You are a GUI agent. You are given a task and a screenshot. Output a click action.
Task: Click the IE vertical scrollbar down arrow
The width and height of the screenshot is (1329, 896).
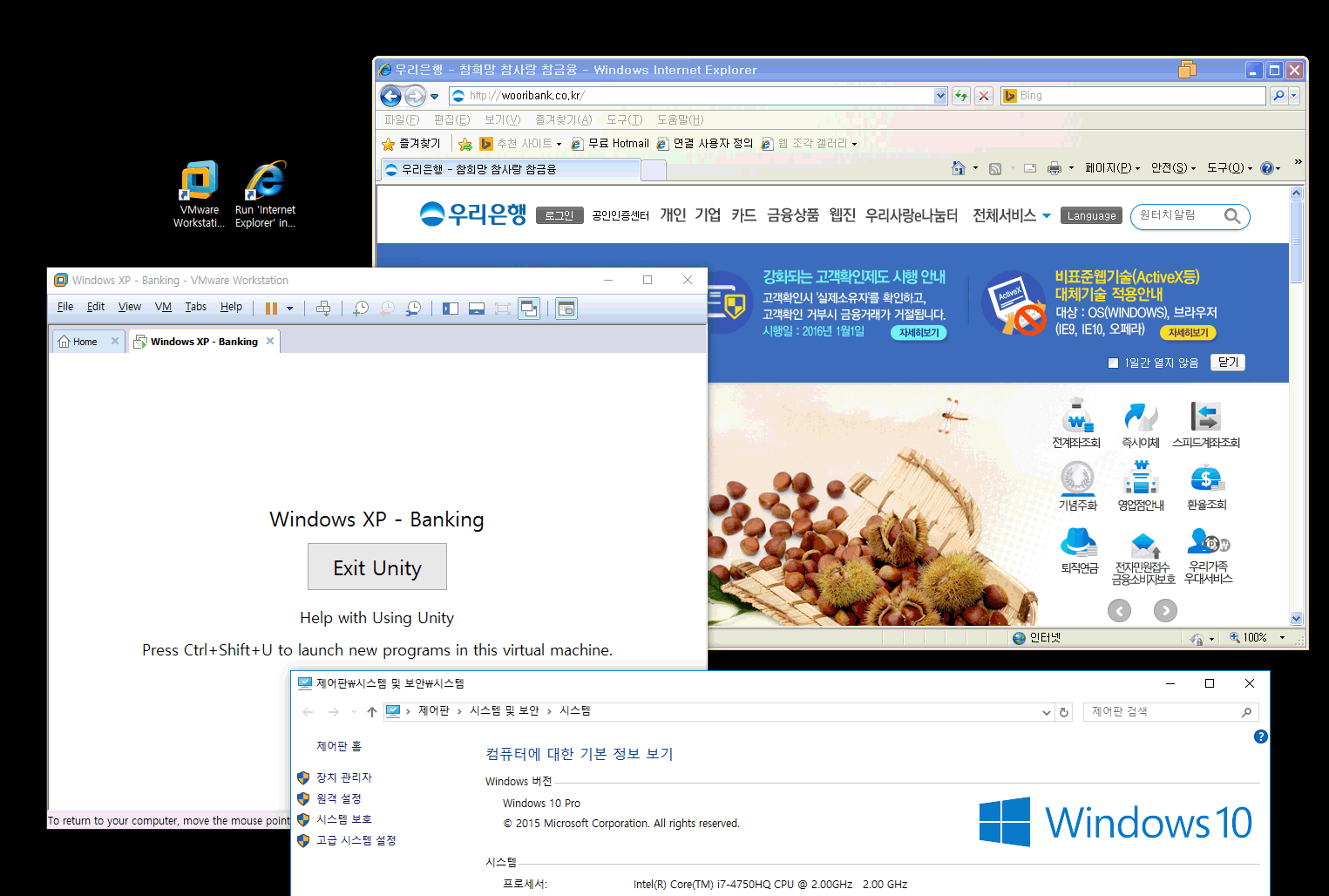pos(1297,618)
